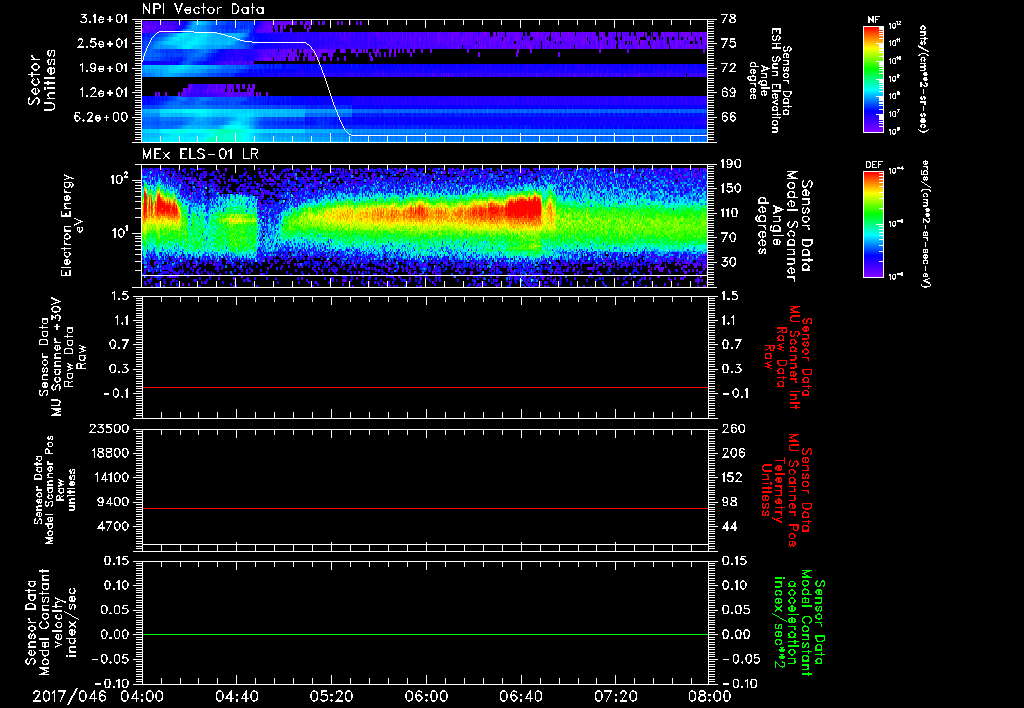
Task: Click the Sector Unitless axis title
Action: click(42, 80)
